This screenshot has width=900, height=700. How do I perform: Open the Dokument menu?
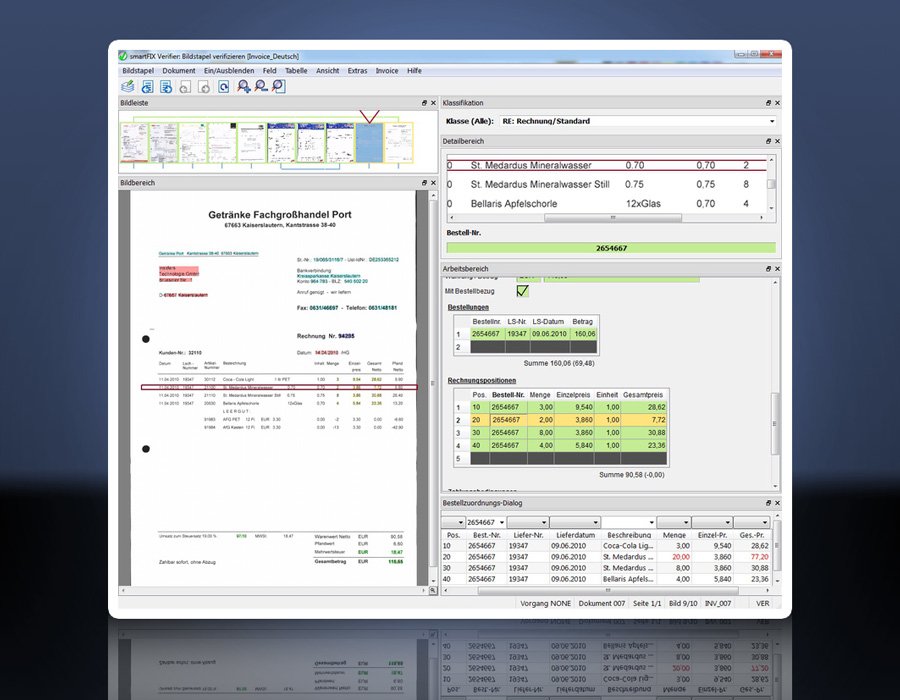tap(179, 71)
